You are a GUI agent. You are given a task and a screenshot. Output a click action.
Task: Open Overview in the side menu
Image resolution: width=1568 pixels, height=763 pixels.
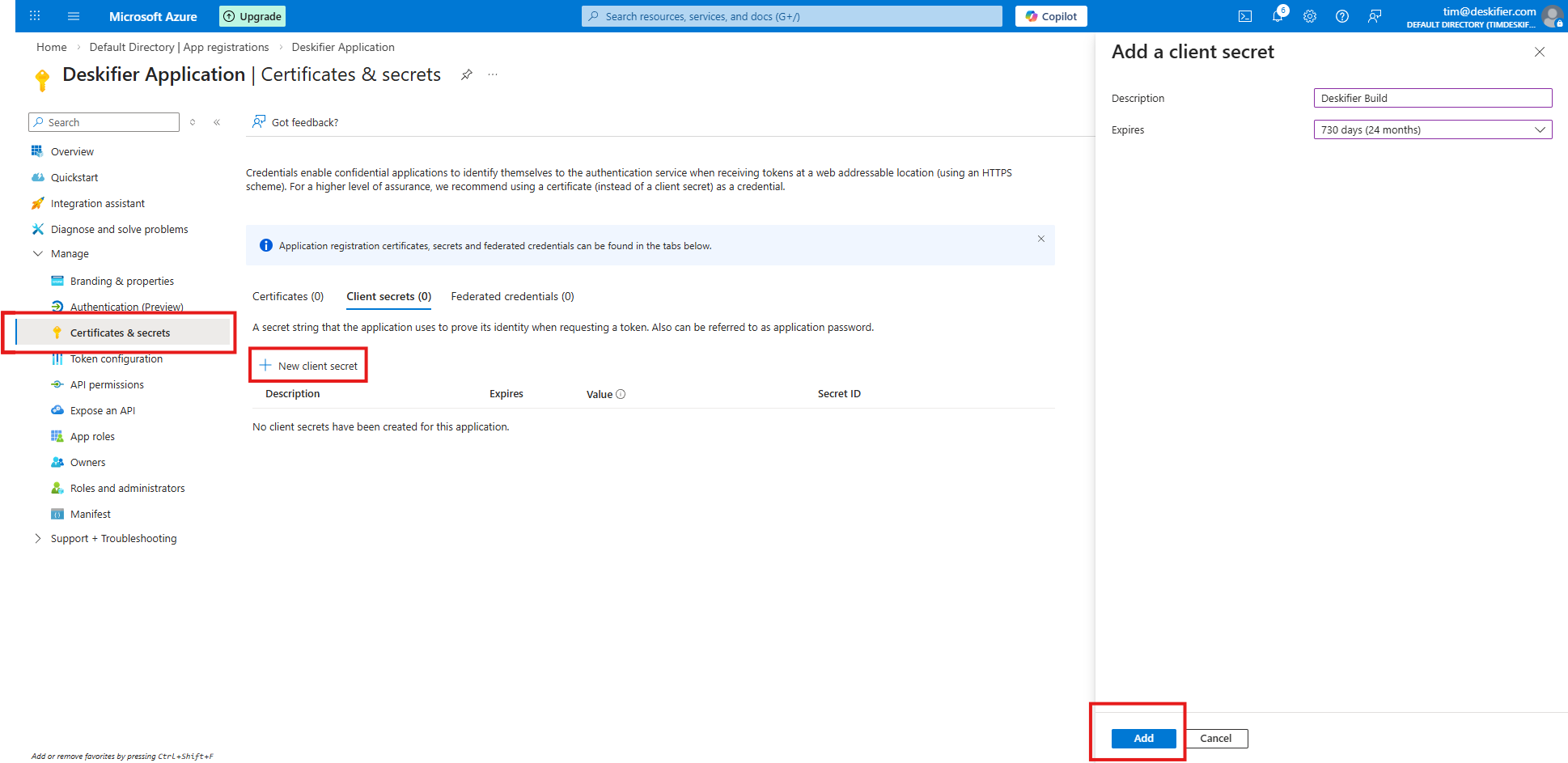[x=72, y=151]
